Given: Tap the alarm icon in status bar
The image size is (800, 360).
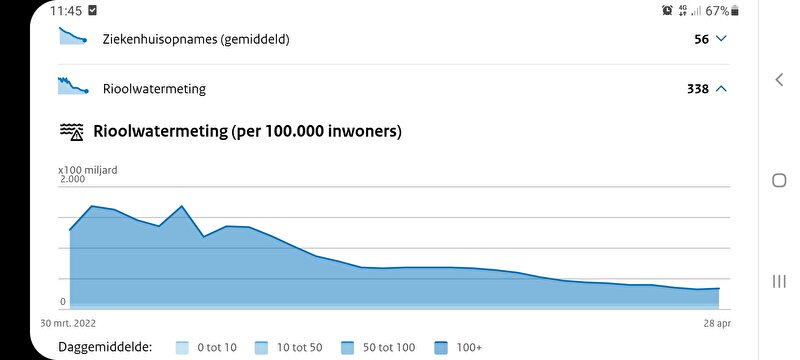Looking at the screenshot, I should pyautogui.click(x=667, y=10).
